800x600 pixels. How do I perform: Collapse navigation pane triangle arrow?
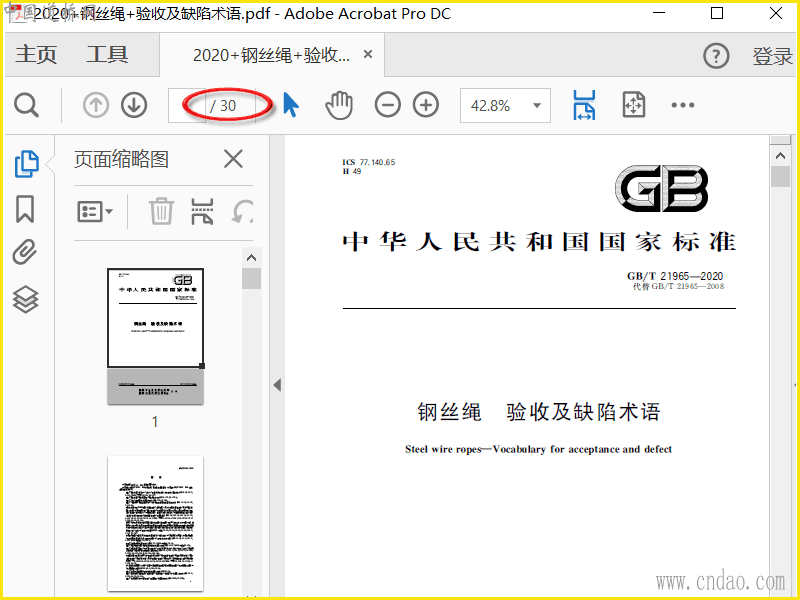point(277,385)
